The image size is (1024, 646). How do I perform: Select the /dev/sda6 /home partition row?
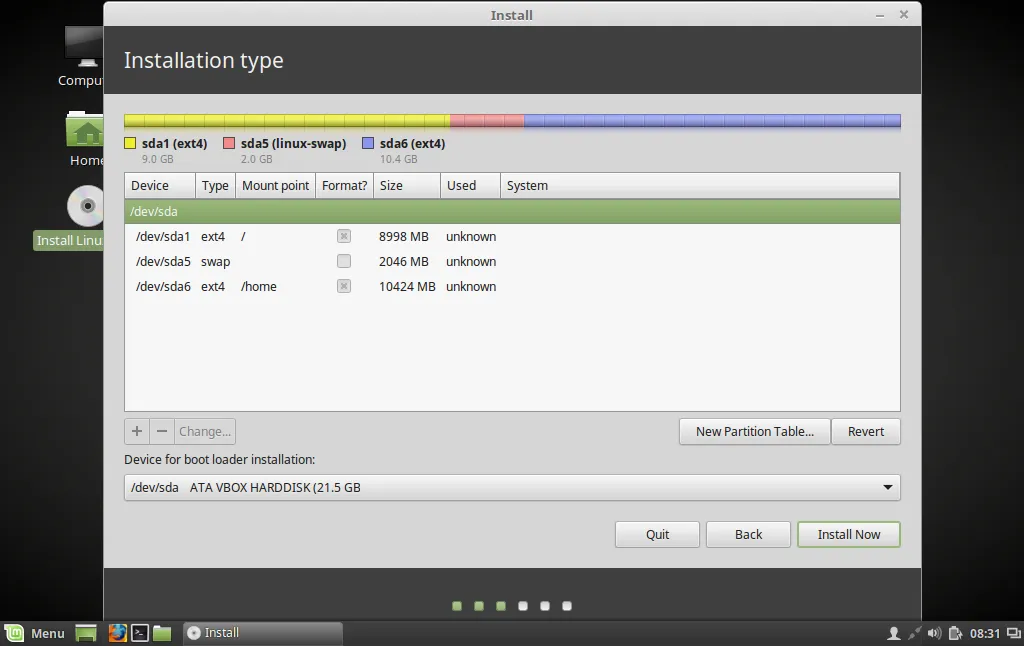pos(512,286)
